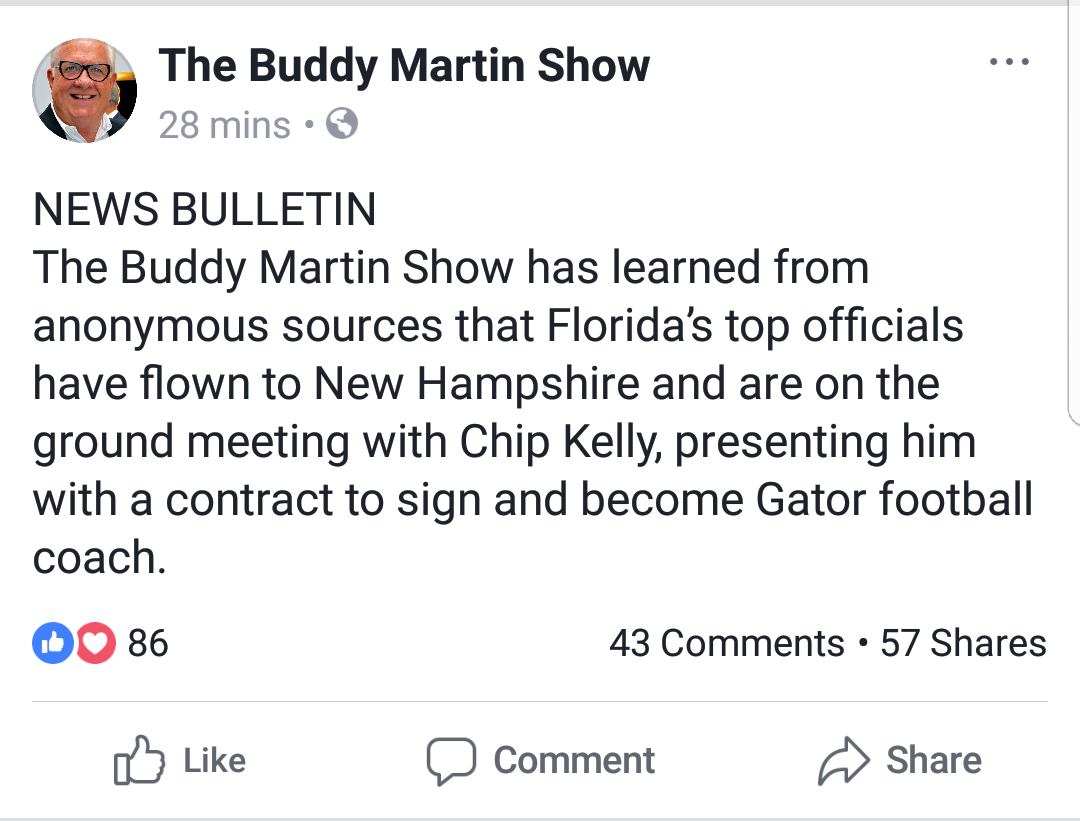1080x821 pixels.
Task: Open the 28 mins timestamp link
Action: (x=224, y=125)
